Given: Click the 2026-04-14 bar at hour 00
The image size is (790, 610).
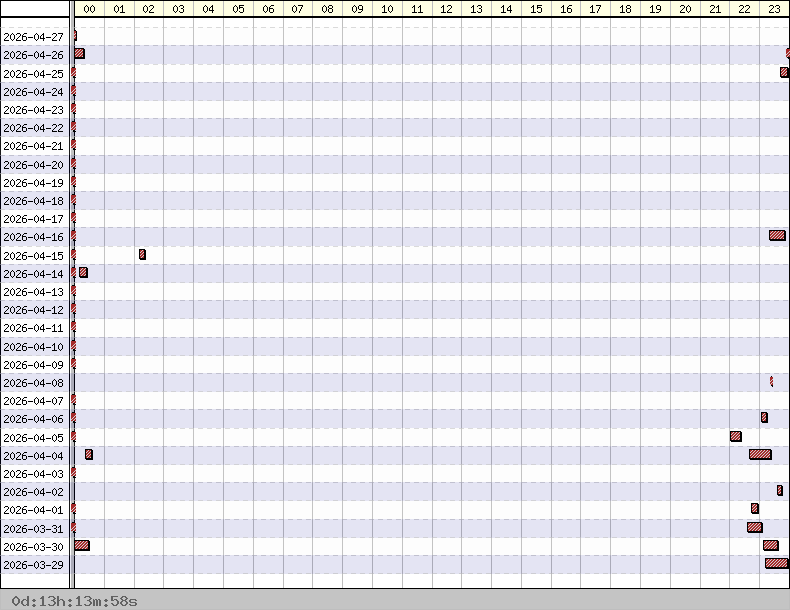Looking at the screenshot, I should (83, 272).
